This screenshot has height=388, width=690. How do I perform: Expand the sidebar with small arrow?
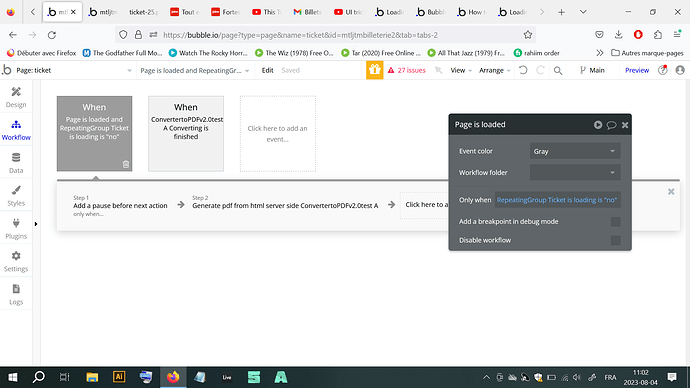pyautogui.click(x=36, y=224)
